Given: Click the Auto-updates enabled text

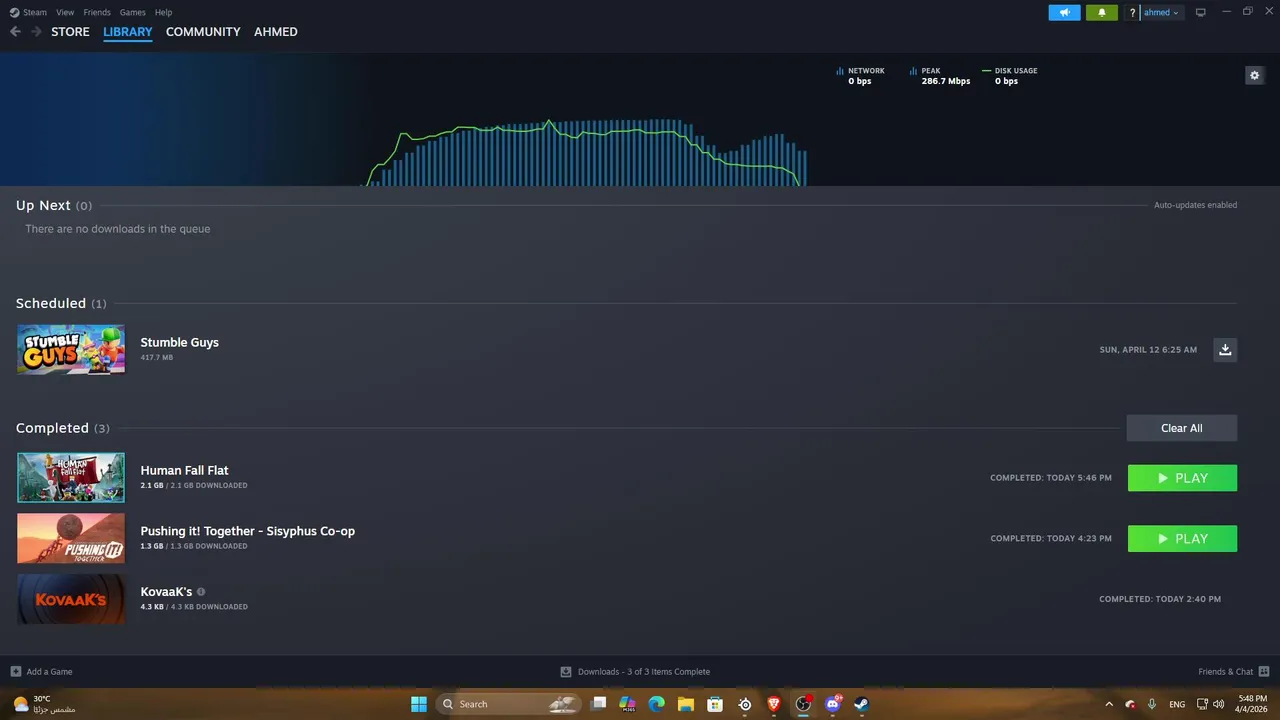Looking at the screenshot, I should pyautogui.click(x=1196, y=205).
